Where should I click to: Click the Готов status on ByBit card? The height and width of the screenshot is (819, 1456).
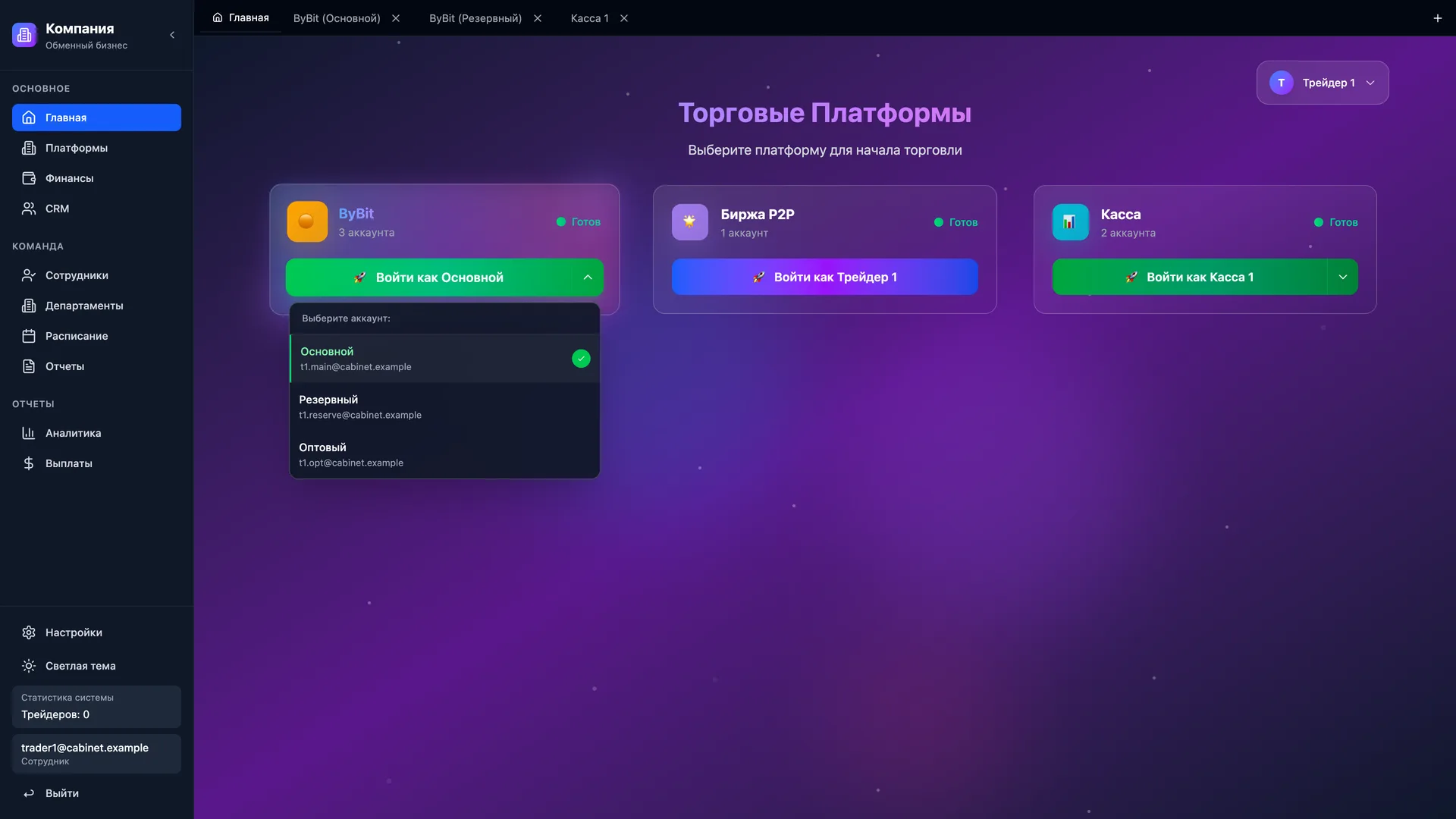coord(579,222)
